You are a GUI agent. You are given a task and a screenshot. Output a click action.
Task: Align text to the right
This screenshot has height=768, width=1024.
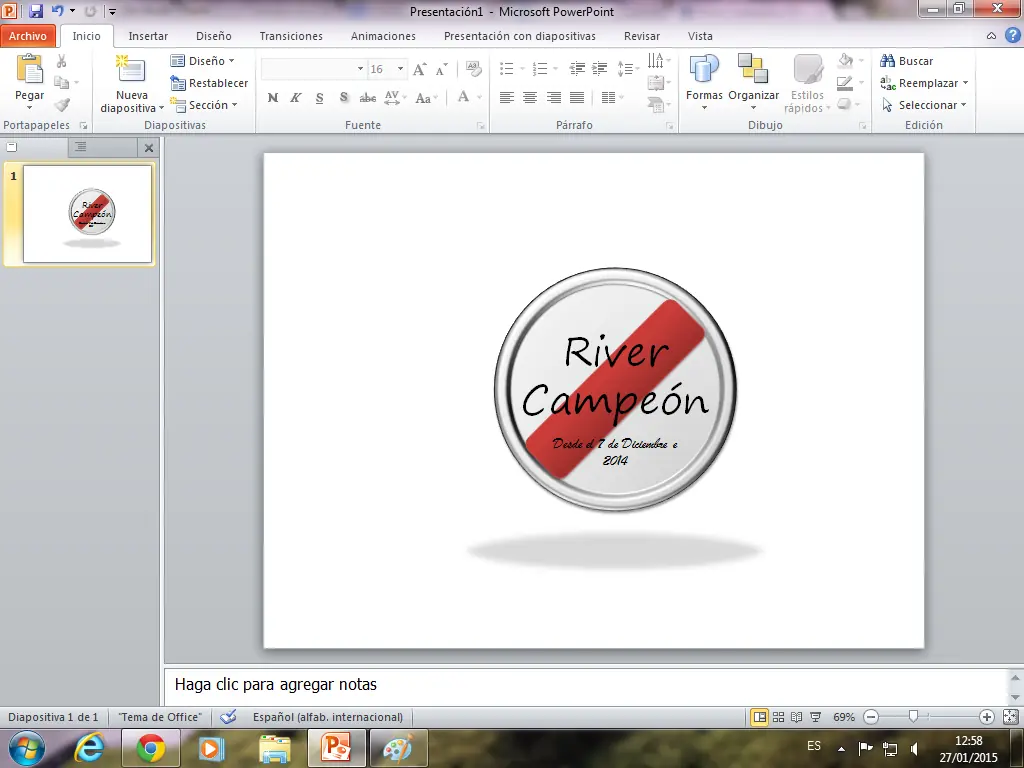click(x=554, y=98)
